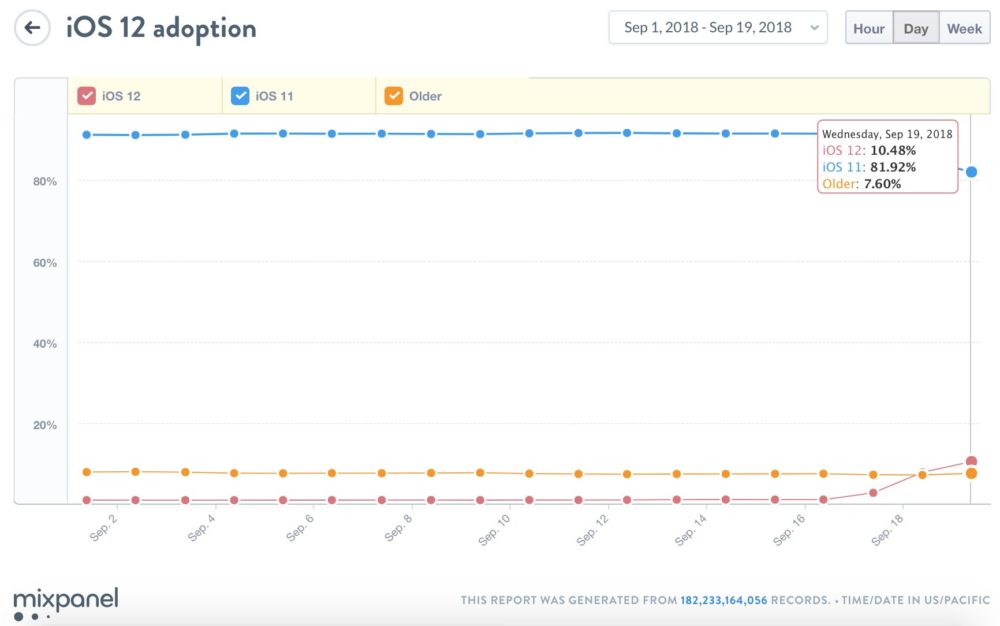Click the large blue iOS 11 Sep 19 data point
Viewport: 1000px width, 626px height.
tap(971, 171)
